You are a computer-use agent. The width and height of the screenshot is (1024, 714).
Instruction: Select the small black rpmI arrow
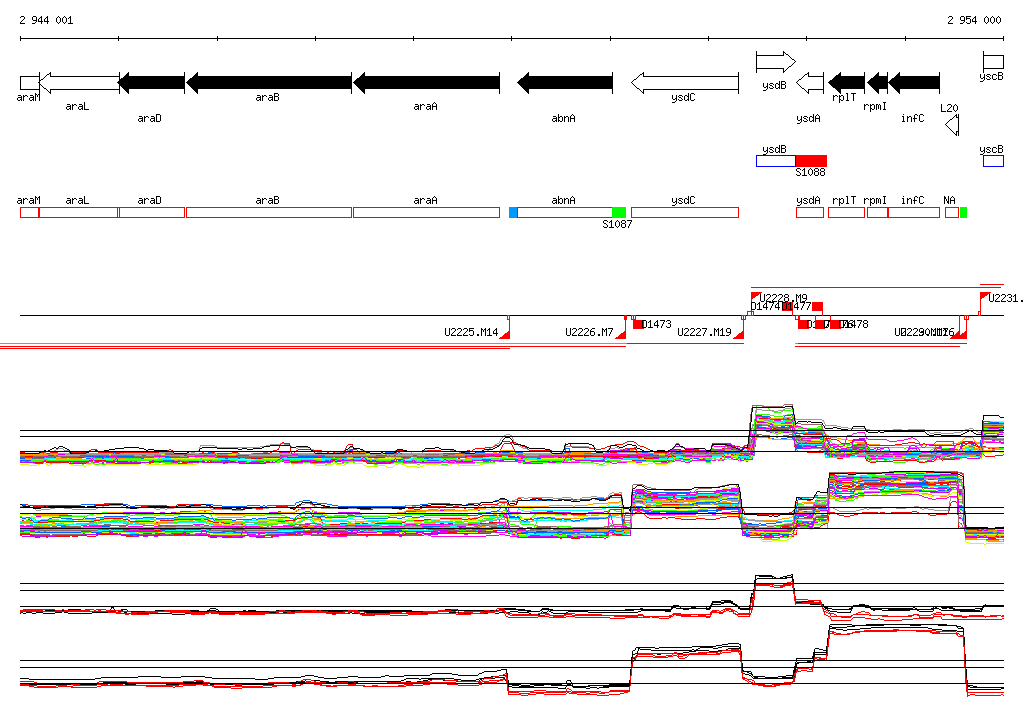pos(878,83)
